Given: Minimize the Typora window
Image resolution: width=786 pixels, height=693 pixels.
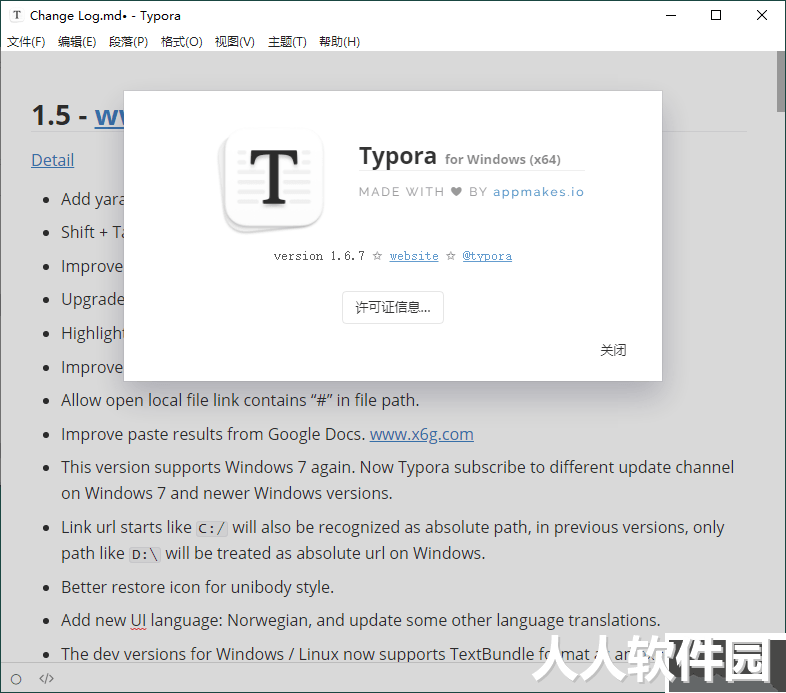Looking at the screenshot, I should pyautogui.click(x=671, y=16).
